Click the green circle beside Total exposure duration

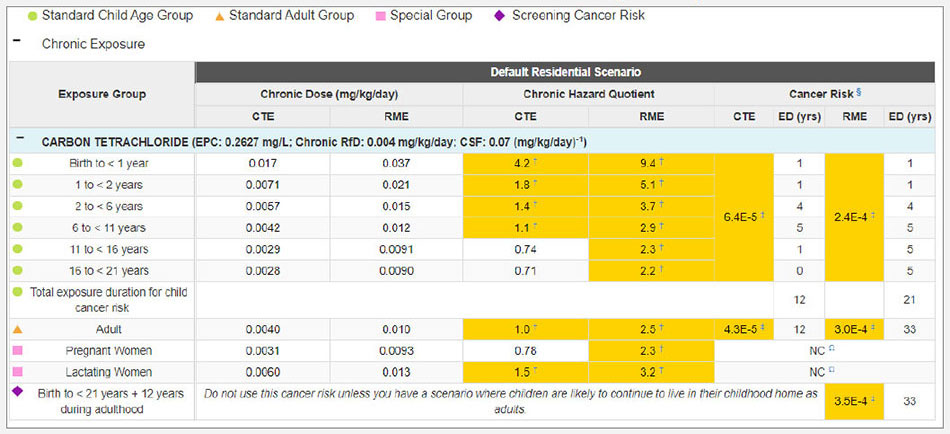[18, 292]
